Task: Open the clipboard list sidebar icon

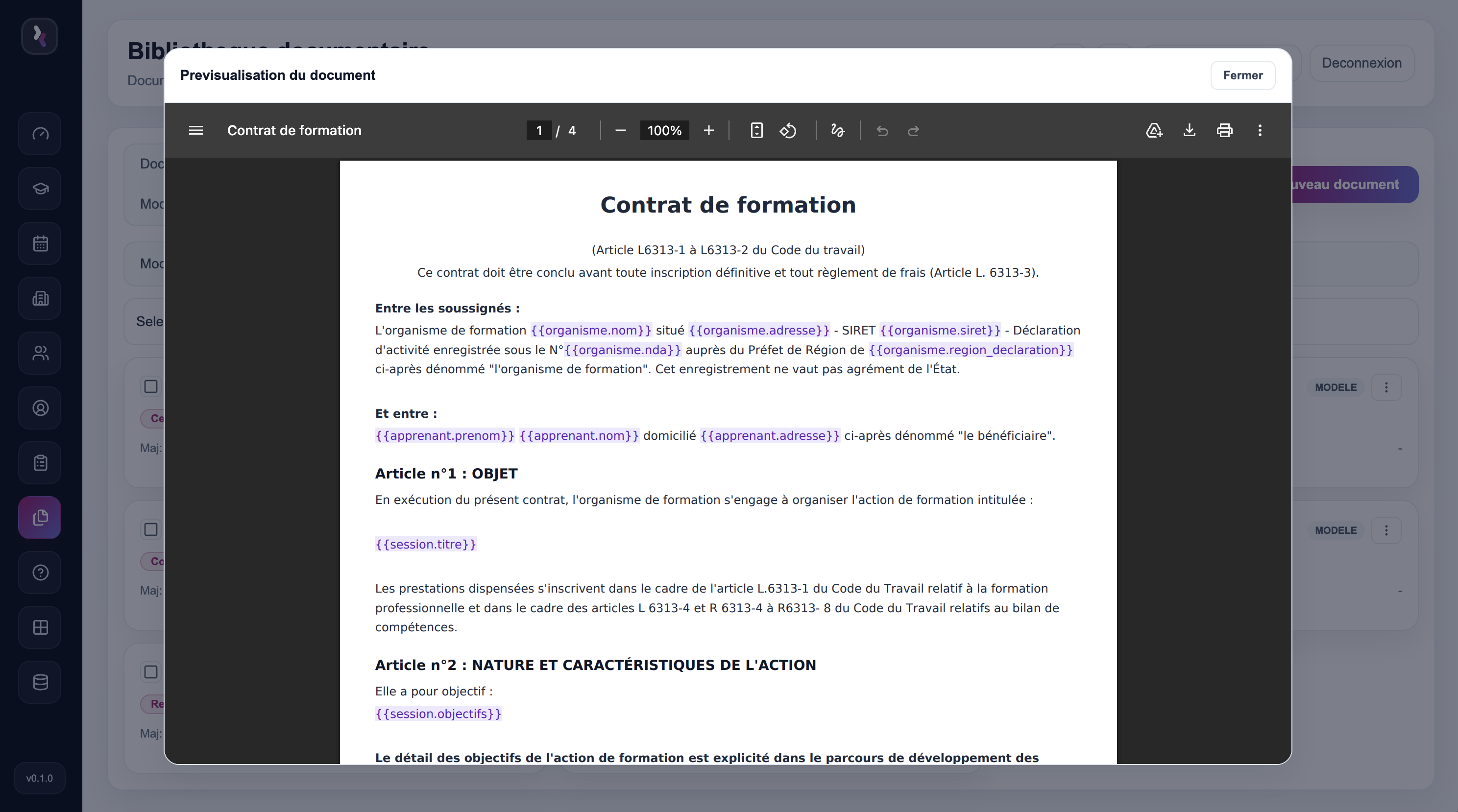Action: pos(40,463)
